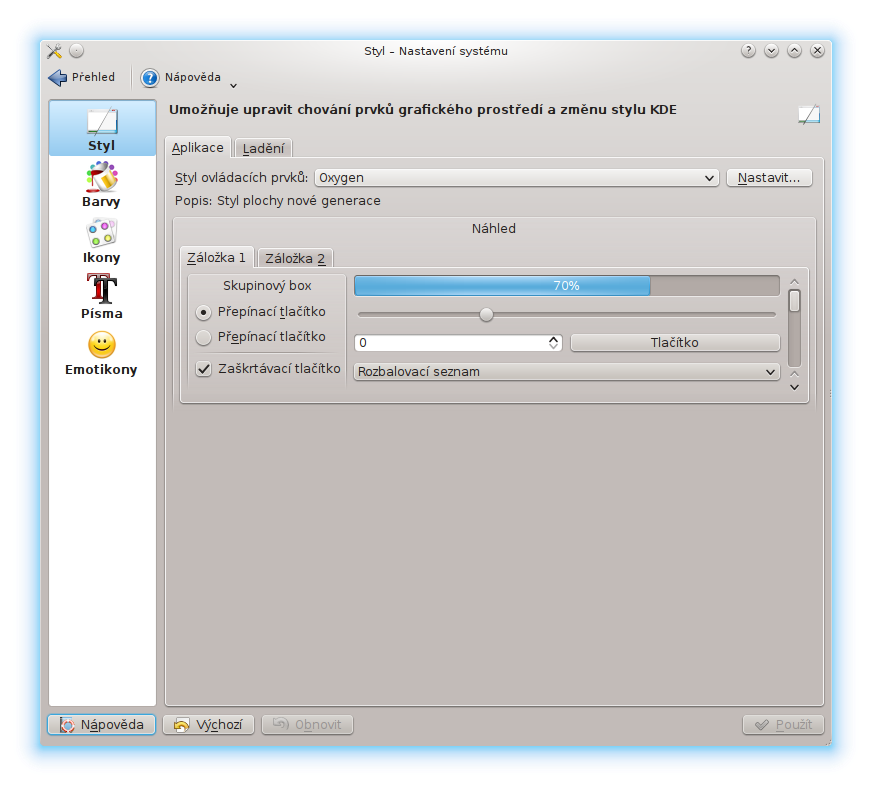This screenshot has height=786, width=872.
Task: Open the Ikony icon theme module
Action: [x=101, y=241]
